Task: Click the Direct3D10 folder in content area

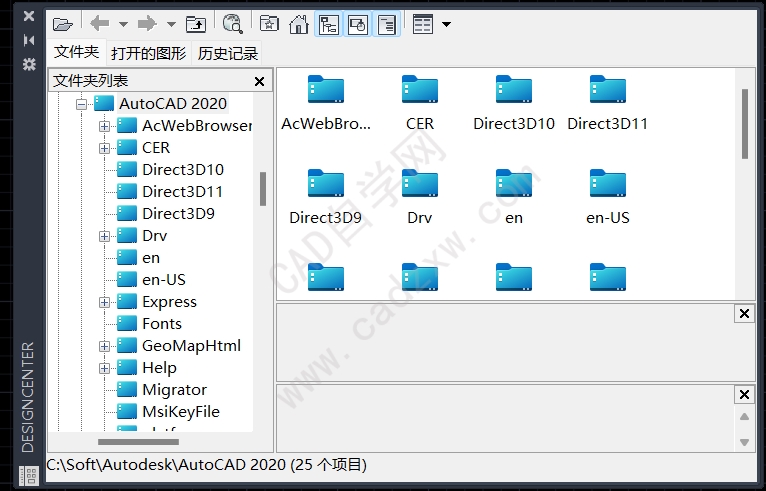Action: coord(514,104)
